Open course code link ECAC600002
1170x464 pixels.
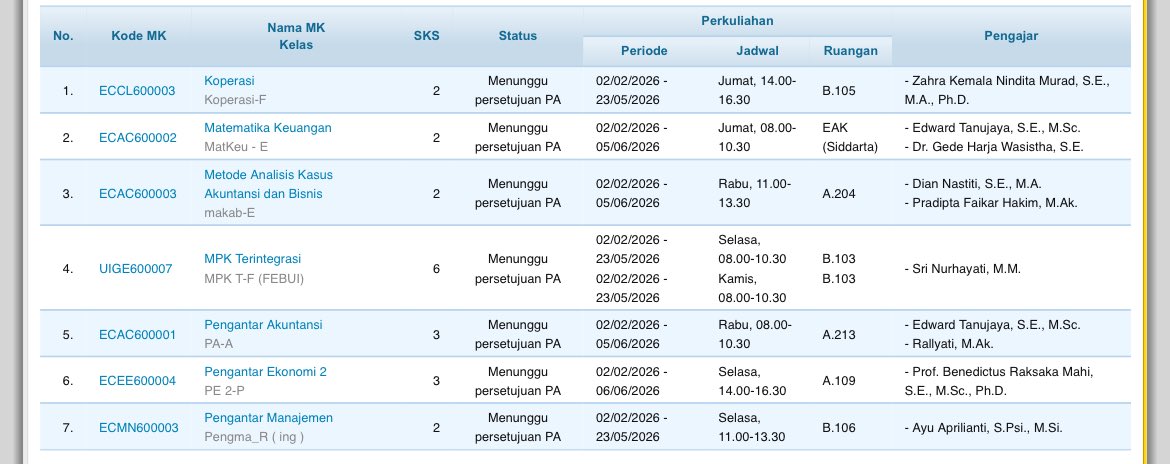(138, 138)
